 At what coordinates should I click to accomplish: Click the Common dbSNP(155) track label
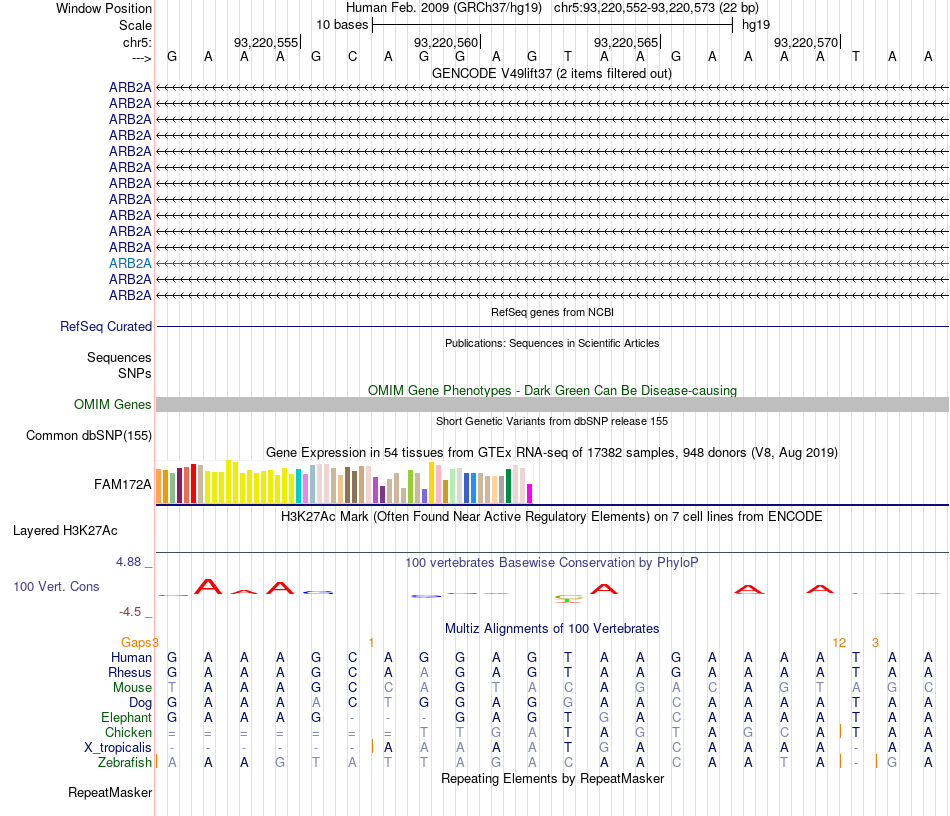coord(89,436)
